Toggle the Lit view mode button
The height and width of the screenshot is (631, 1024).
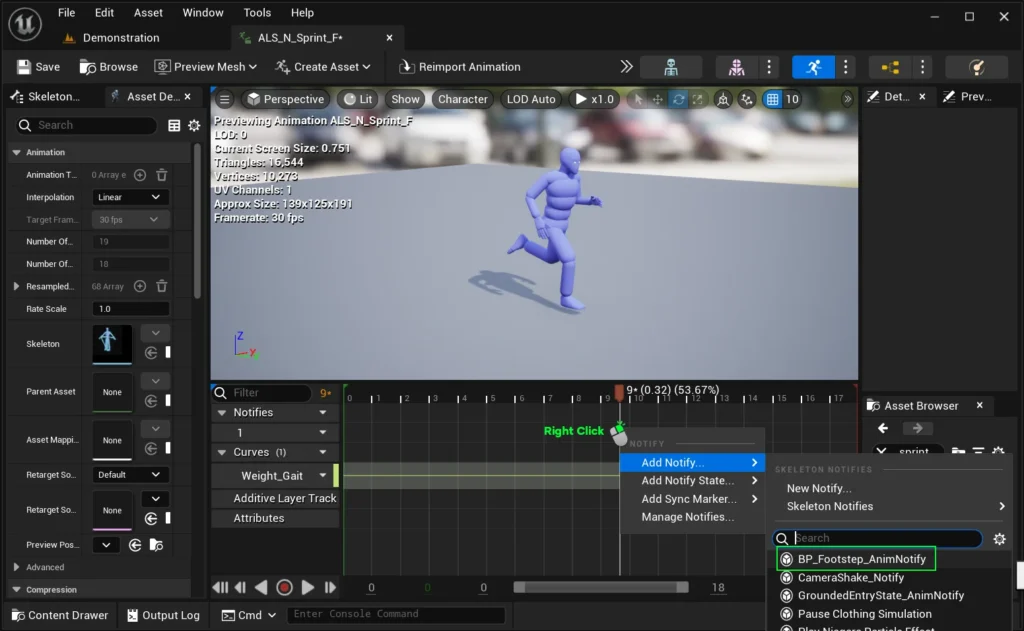point(358,99)
